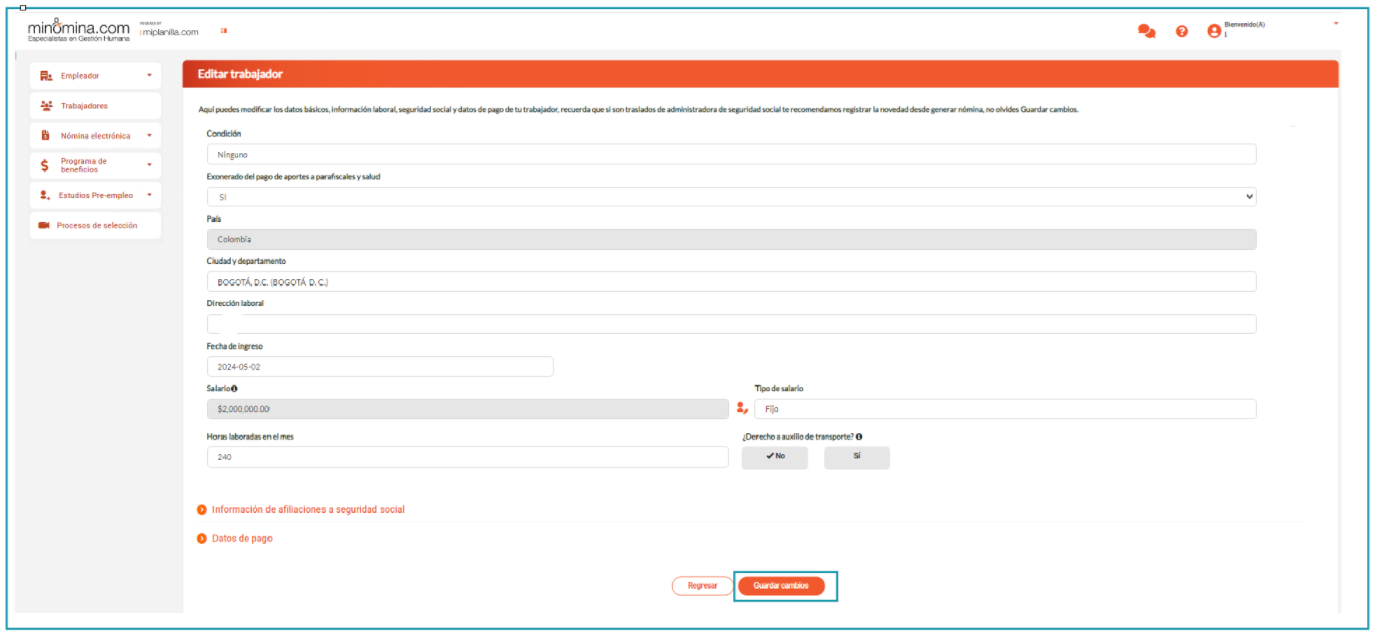This screenshot has height=636, width=1376.
Task: Open Procesos de selección in the sidebar
Action: tap(95, 226)
